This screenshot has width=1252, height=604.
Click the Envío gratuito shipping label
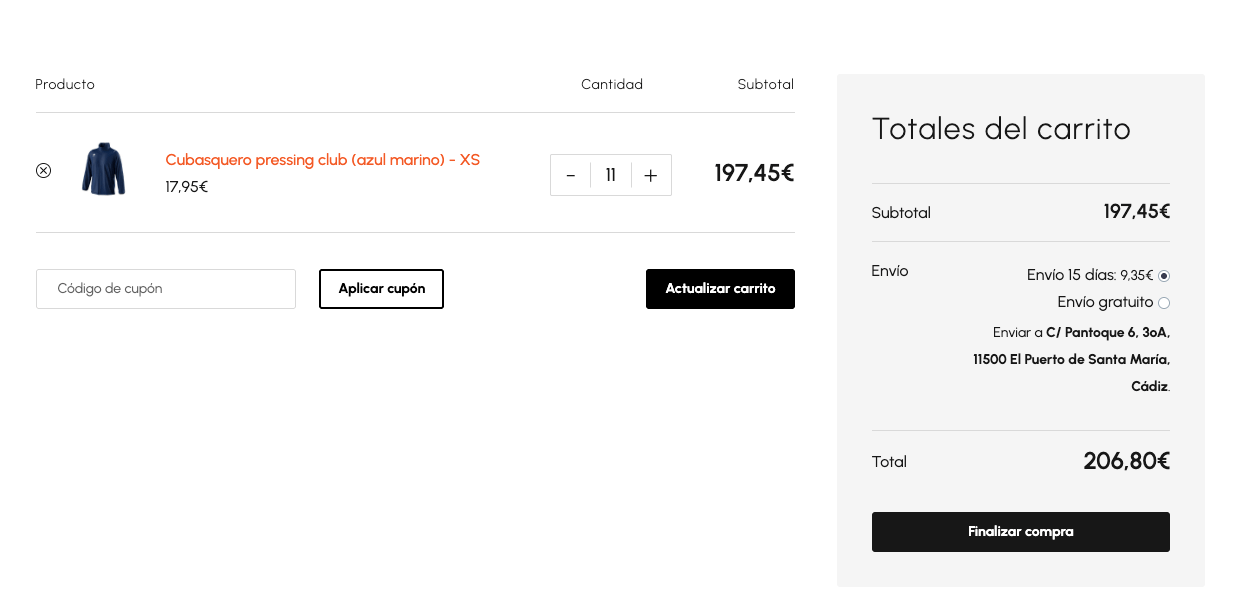pyautogui.click(x=1105, y=302)
